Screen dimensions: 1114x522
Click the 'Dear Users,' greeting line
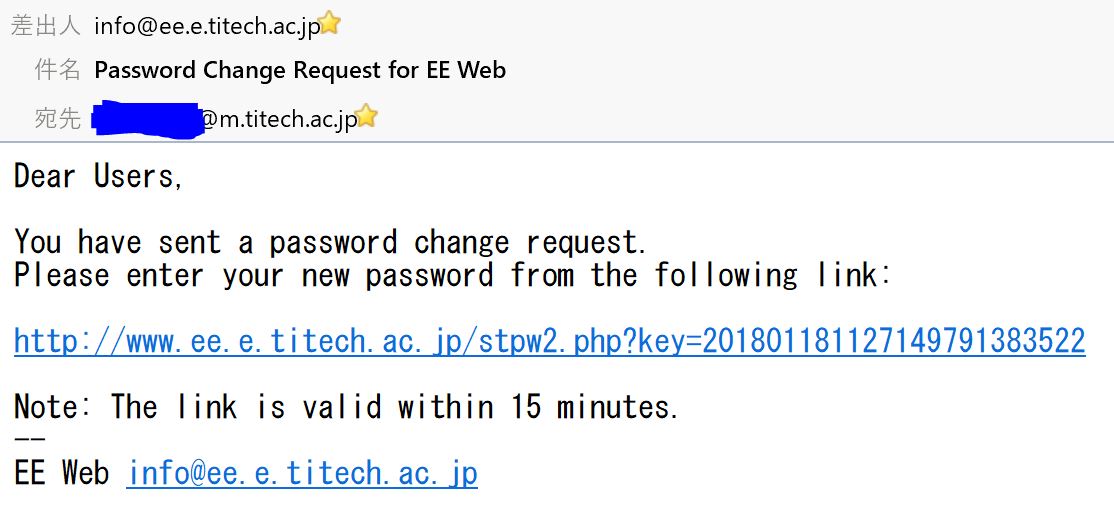coord(98,177)
